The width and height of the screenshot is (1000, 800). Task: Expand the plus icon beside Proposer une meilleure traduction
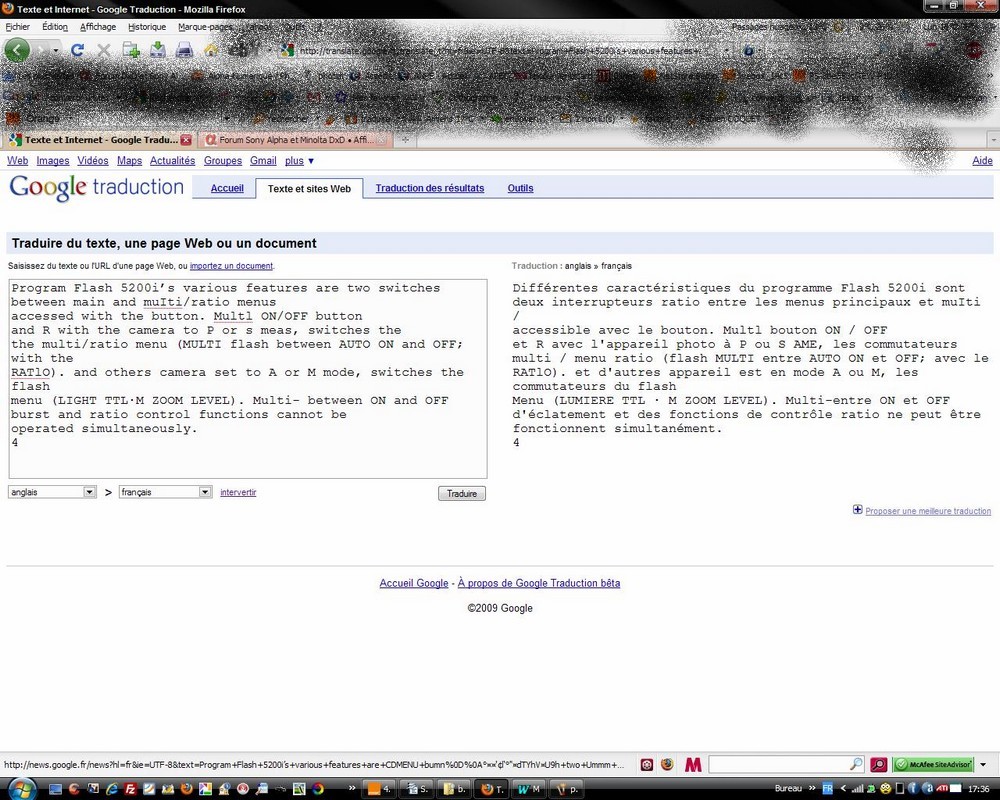[x=858, y=510]
